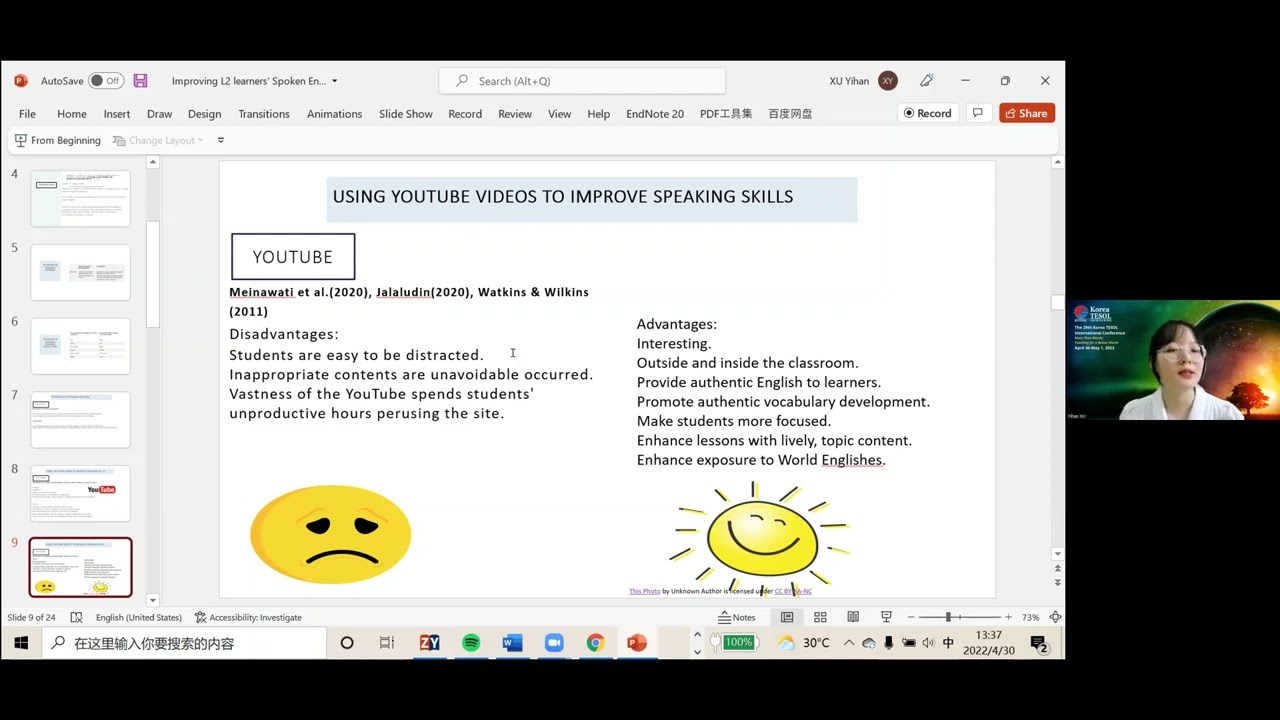Select slide 8 thumbnail

(81, 494)
